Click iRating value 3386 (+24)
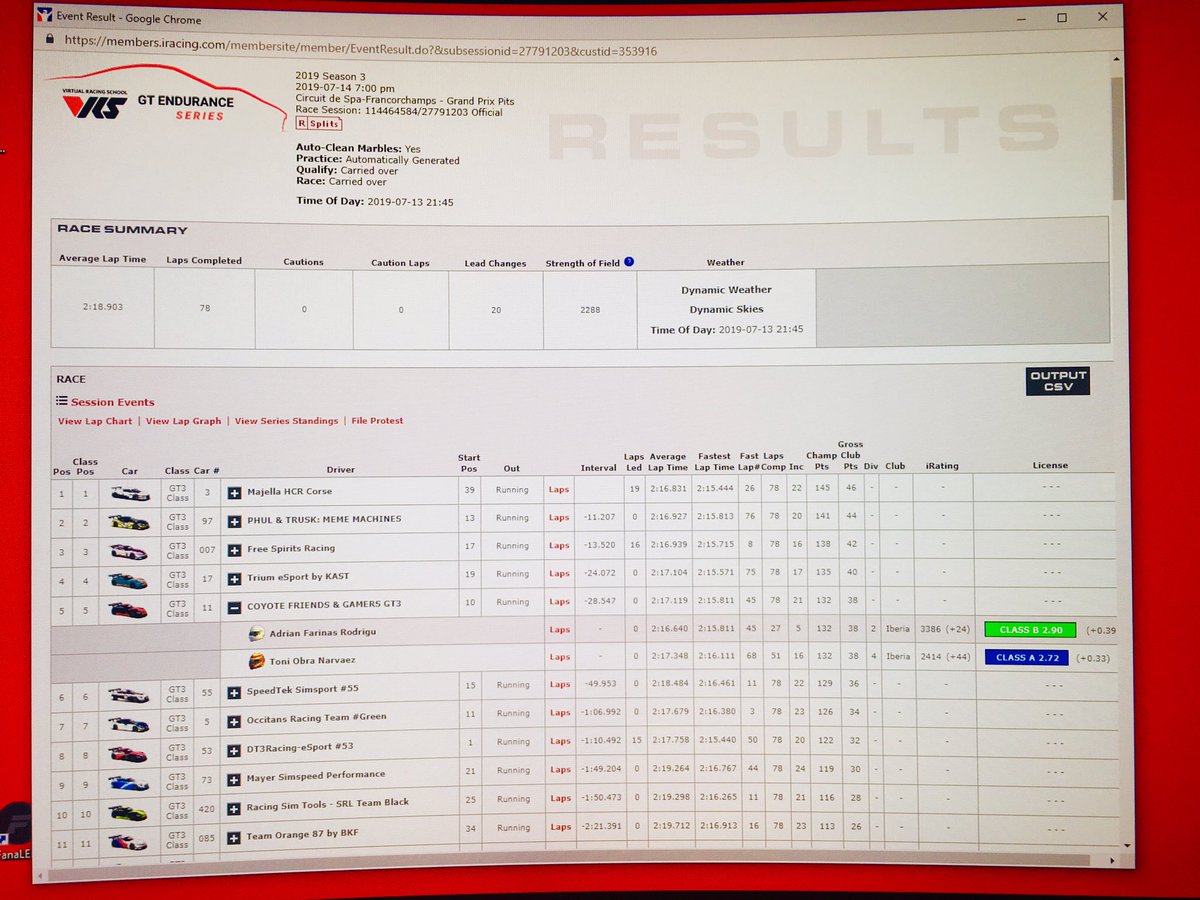1200x900 pixels. pyautogui.click(x=943, y=630)
